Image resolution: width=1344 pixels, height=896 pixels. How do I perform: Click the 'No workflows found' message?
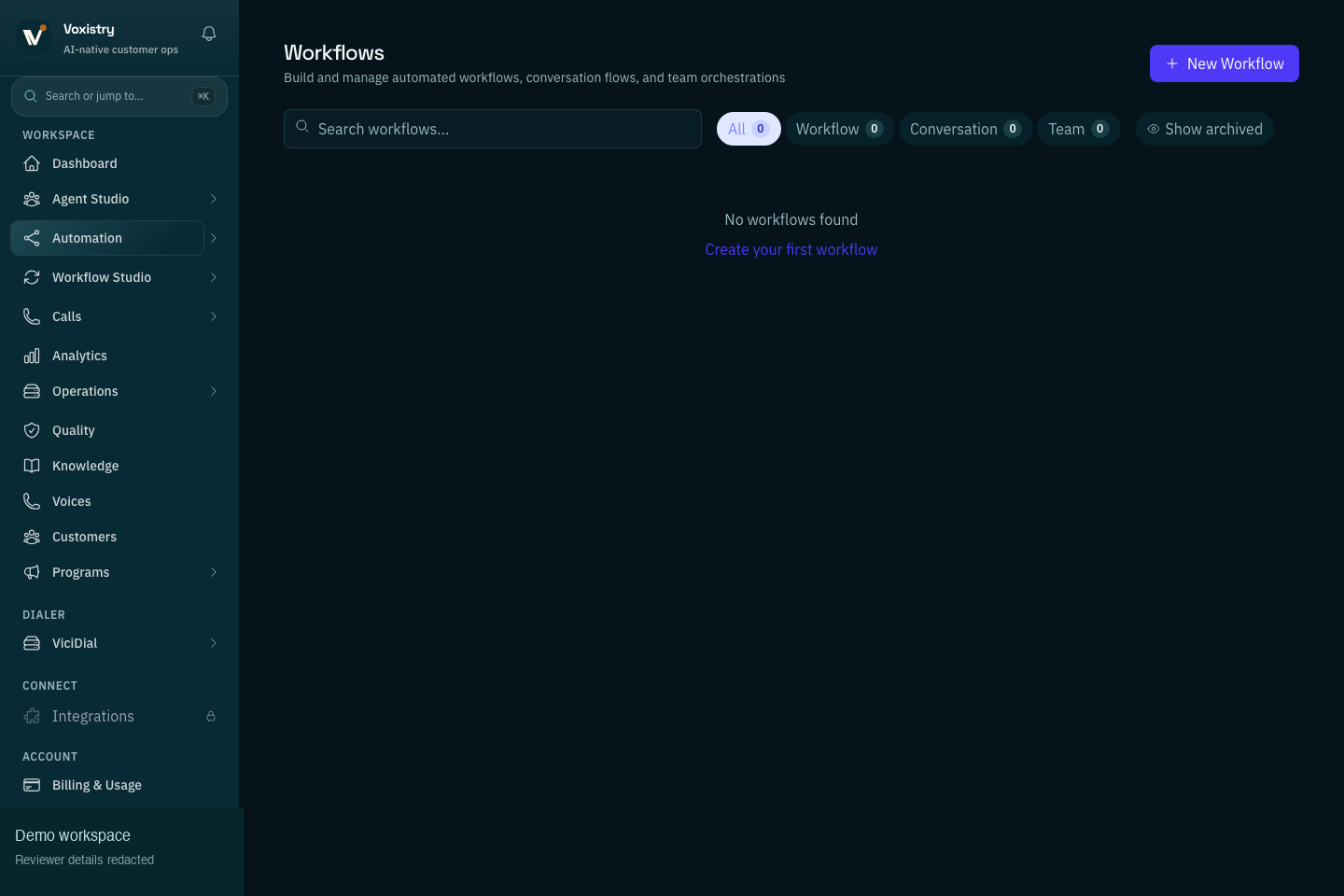tap(791, 219)
